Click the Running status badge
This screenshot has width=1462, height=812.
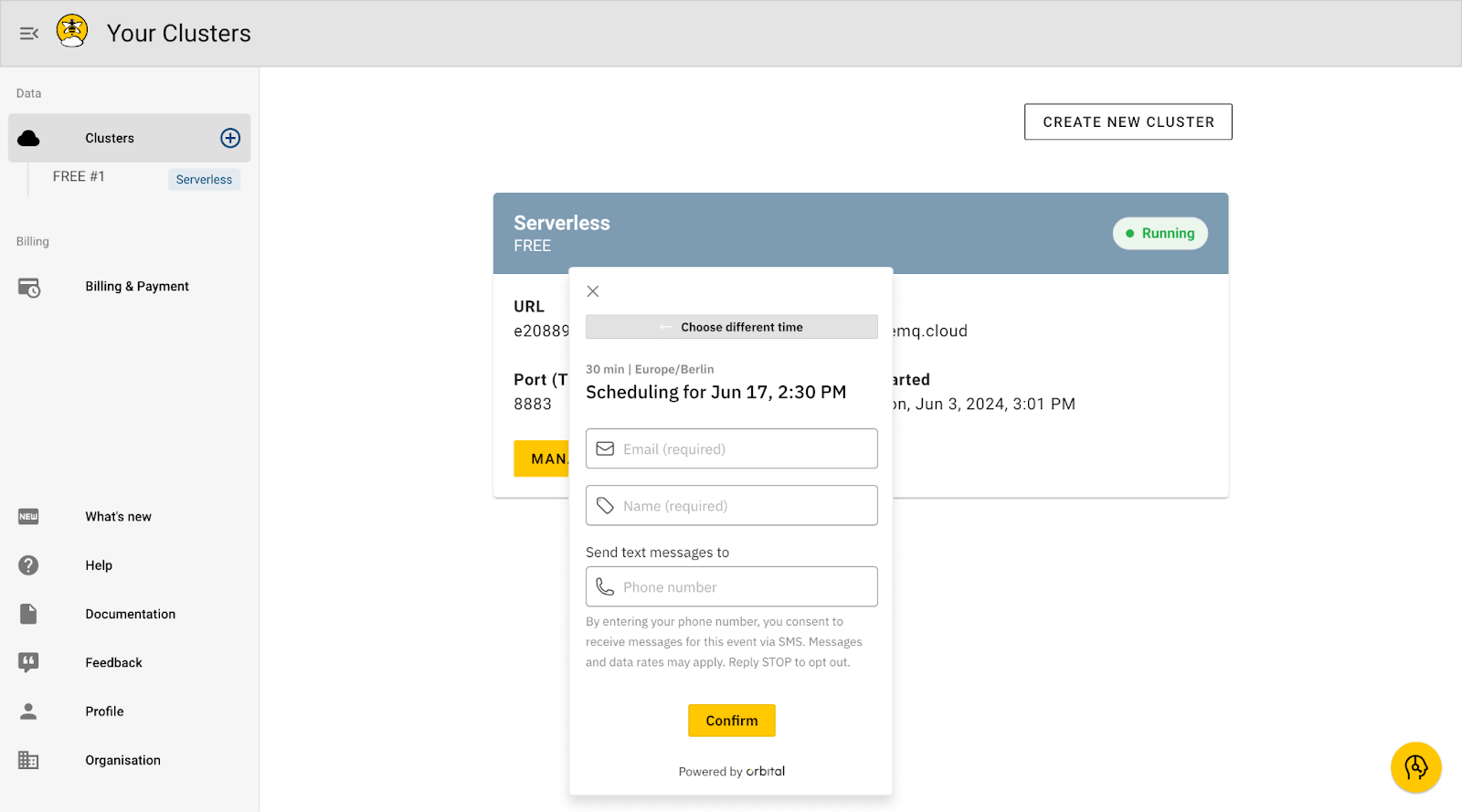[x=1160, y=233]
